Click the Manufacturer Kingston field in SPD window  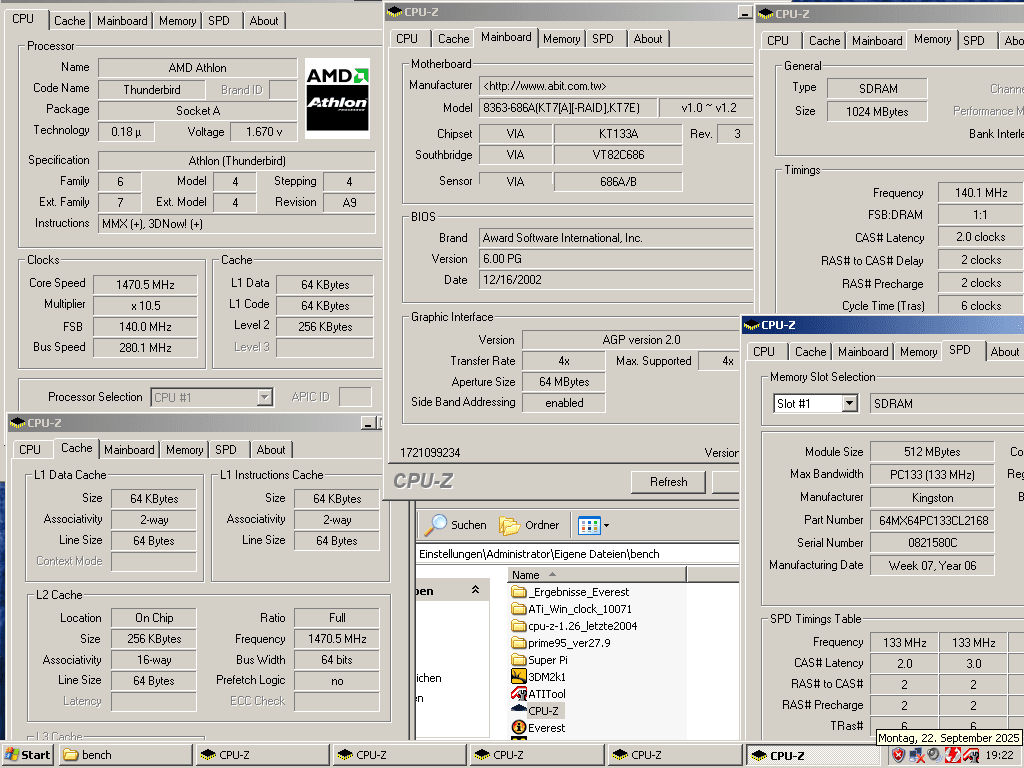click(x=933, y=498)
